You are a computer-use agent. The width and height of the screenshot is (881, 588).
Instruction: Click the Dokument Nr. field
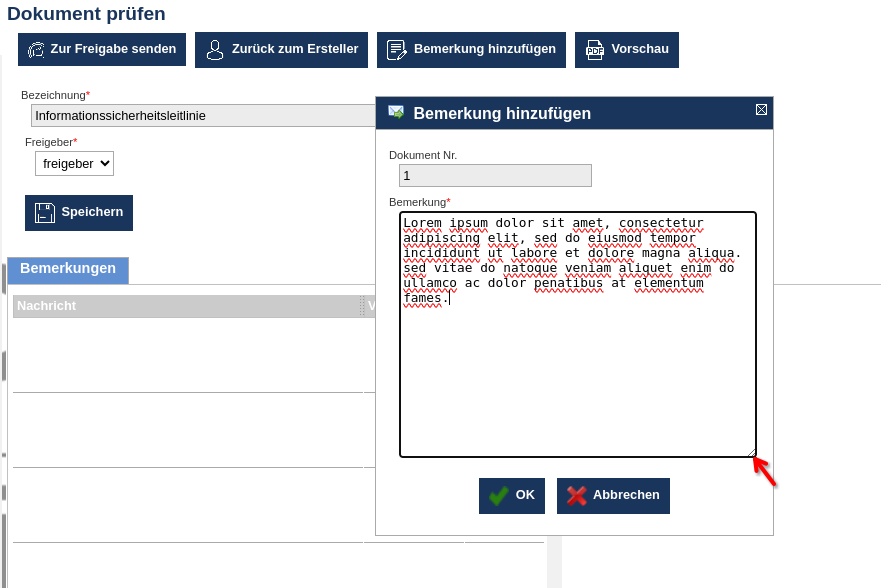pos(495,176)
